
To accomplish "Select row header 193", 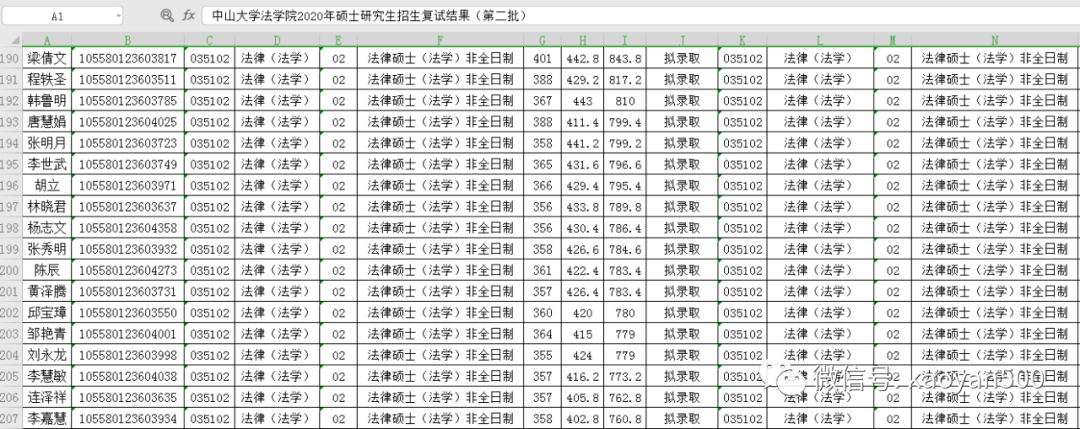I will coord(11,123).
